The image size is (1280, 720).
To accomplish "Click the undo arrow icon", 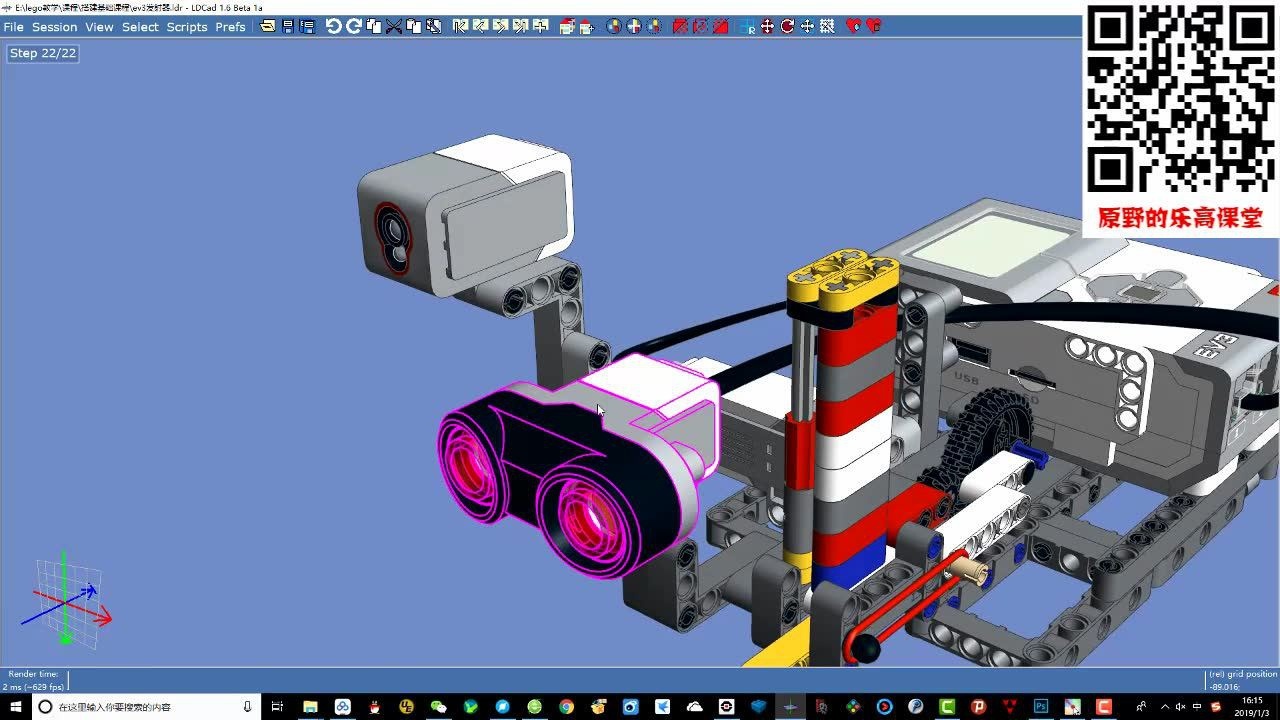I will pos(334,27).
